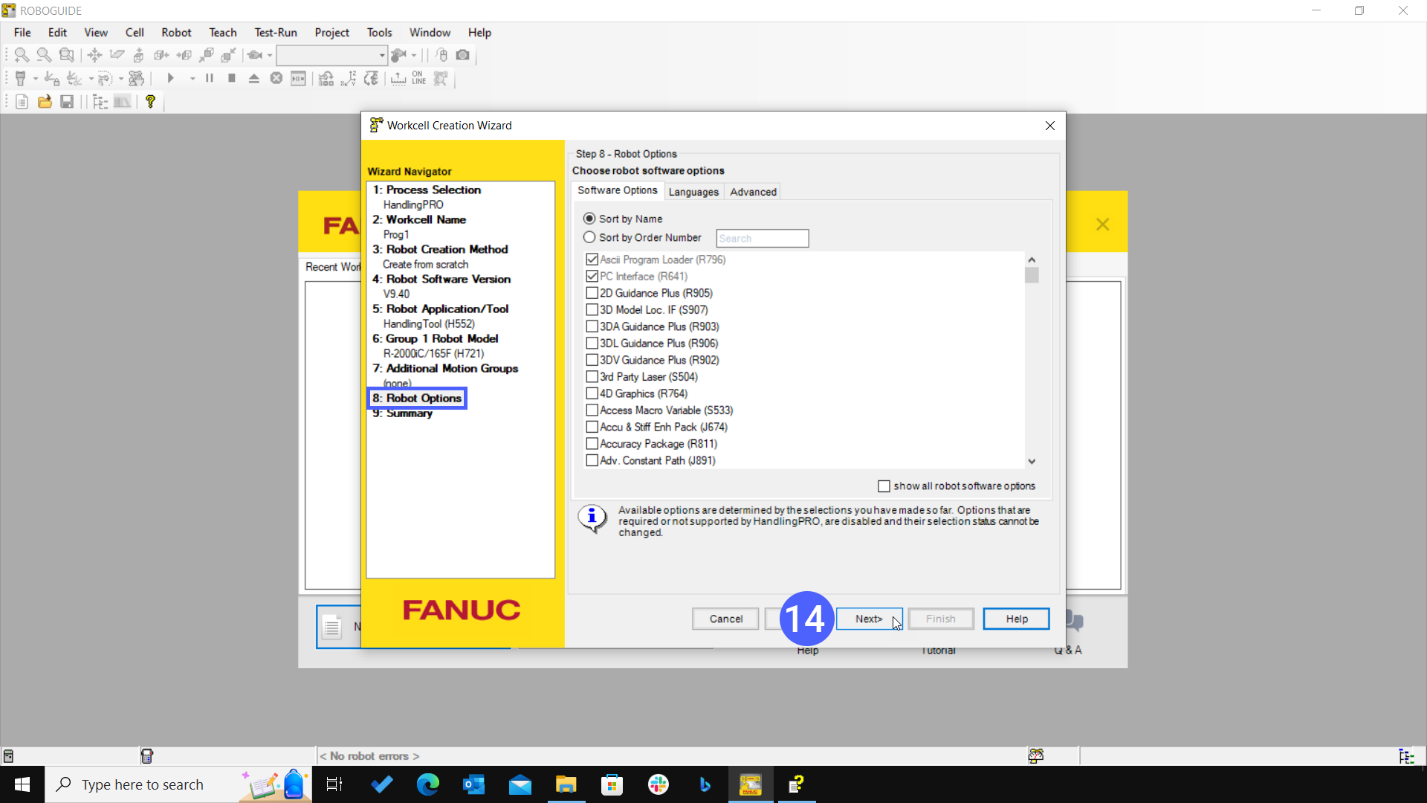The height and width of the screenshot is (803, 1427).
Task: Abort all programs using the X icon
Action: pos(277,78)
